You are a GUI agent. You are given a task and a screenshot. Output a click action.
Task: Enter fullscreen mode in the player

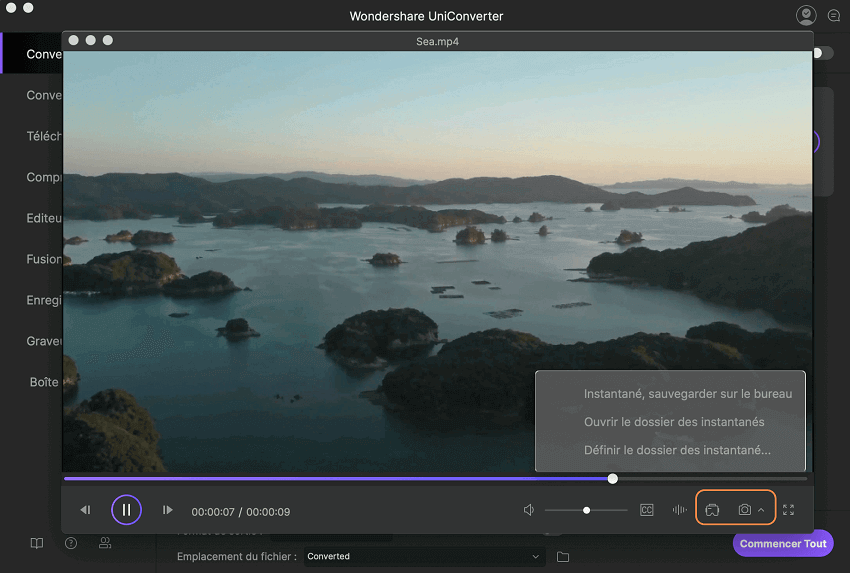point(788,510)
